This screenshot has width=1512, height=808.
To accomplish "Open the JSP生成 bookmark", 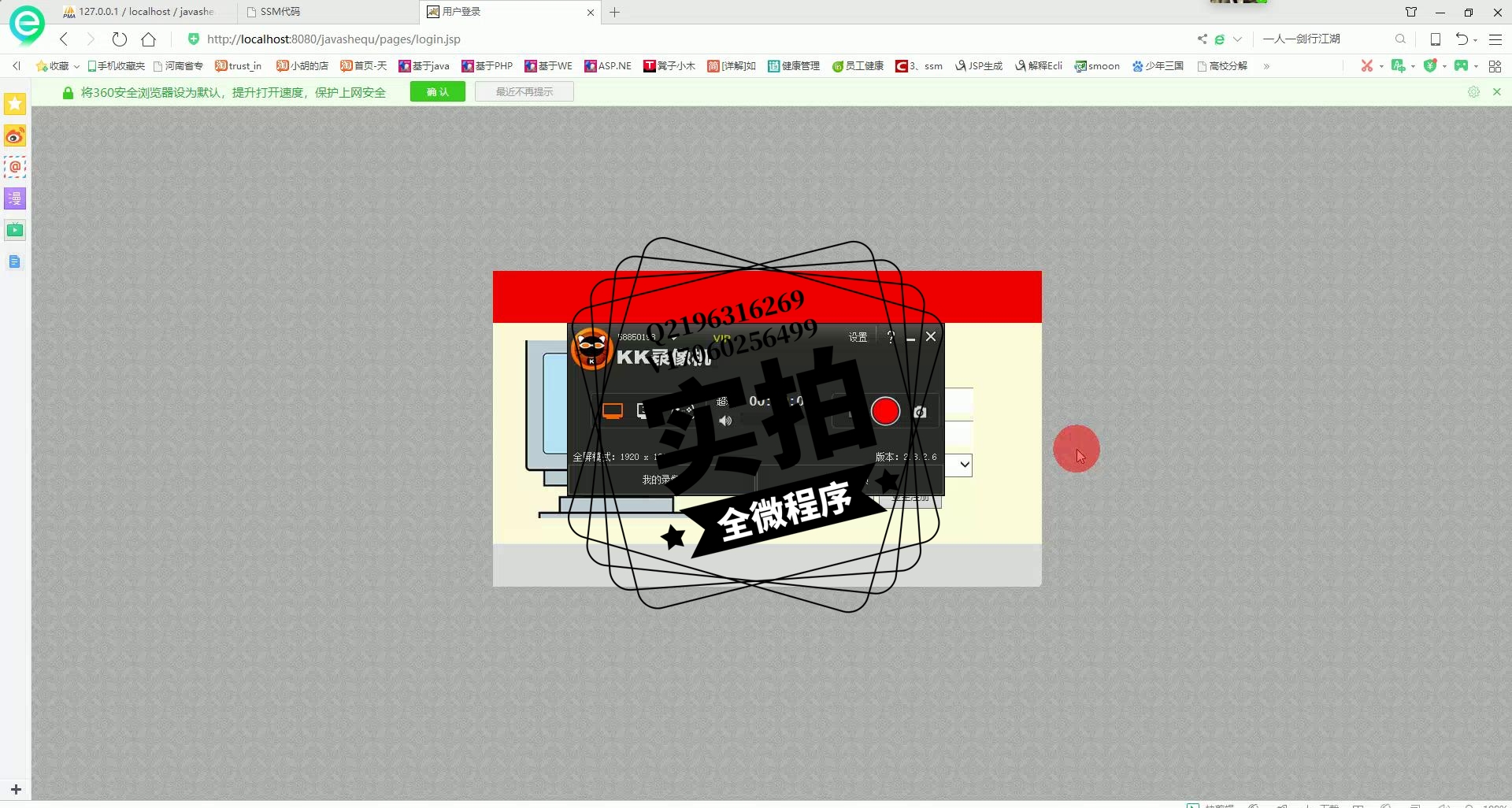I will click(979, 66).
